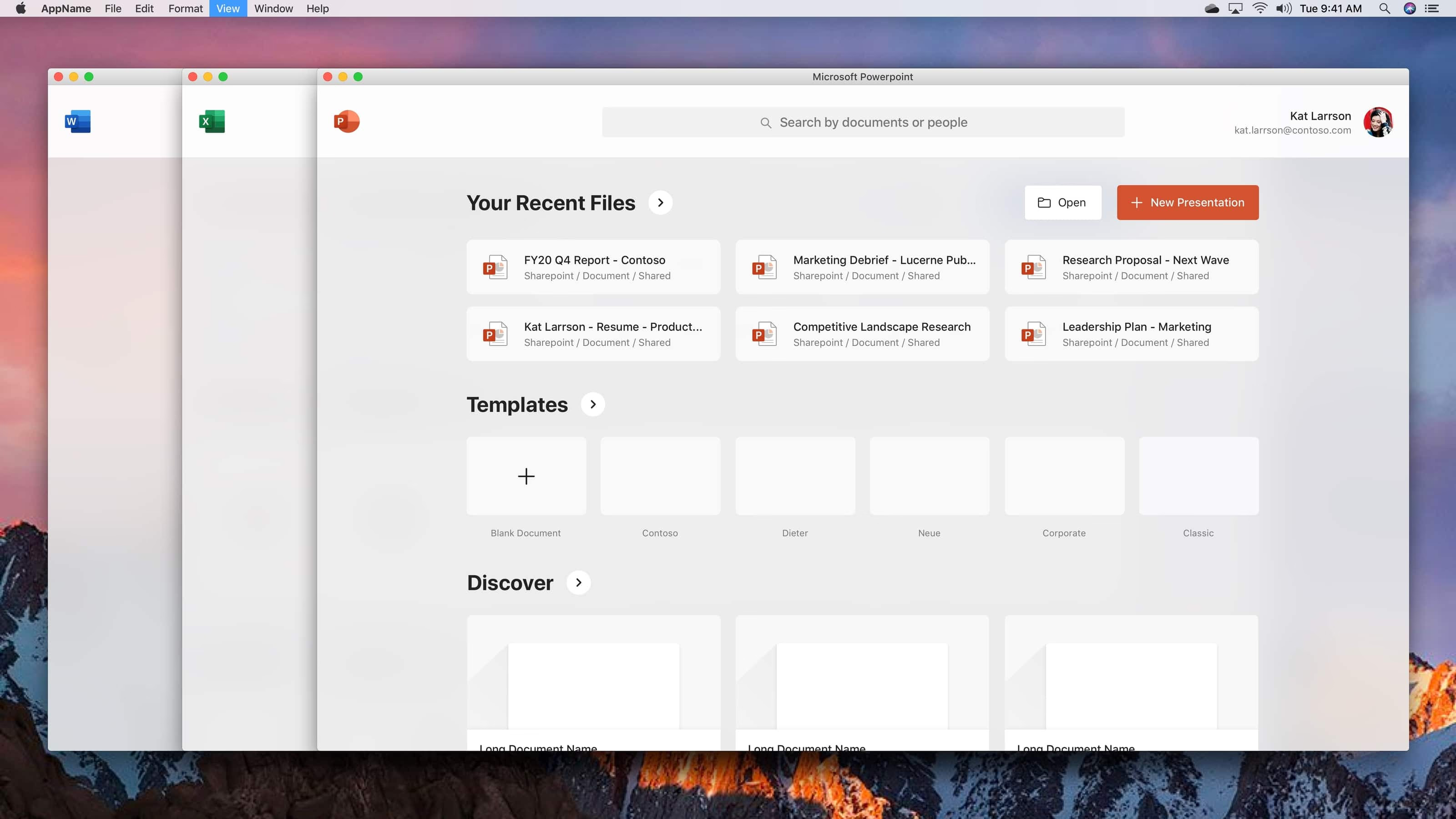Open the View menu
The image size is (1456, 819).
[x=228, y=9]
